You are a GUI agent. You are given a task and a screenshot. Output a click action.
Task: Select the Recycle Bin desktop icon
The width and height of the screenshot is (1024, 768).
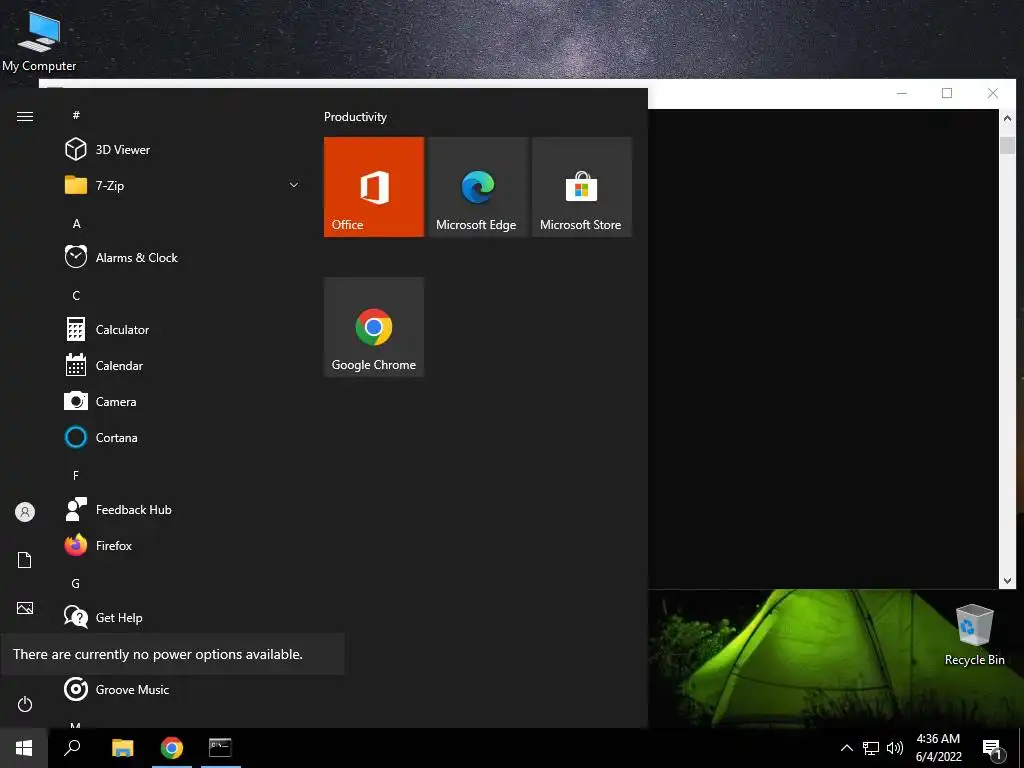(x=974, y=635)
